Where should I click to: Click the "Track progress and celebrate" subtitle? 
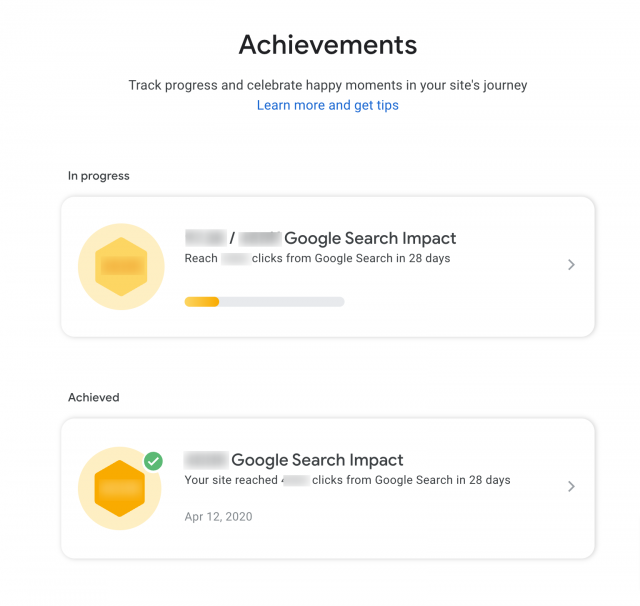pyautogui.click(x=327, y=85)
